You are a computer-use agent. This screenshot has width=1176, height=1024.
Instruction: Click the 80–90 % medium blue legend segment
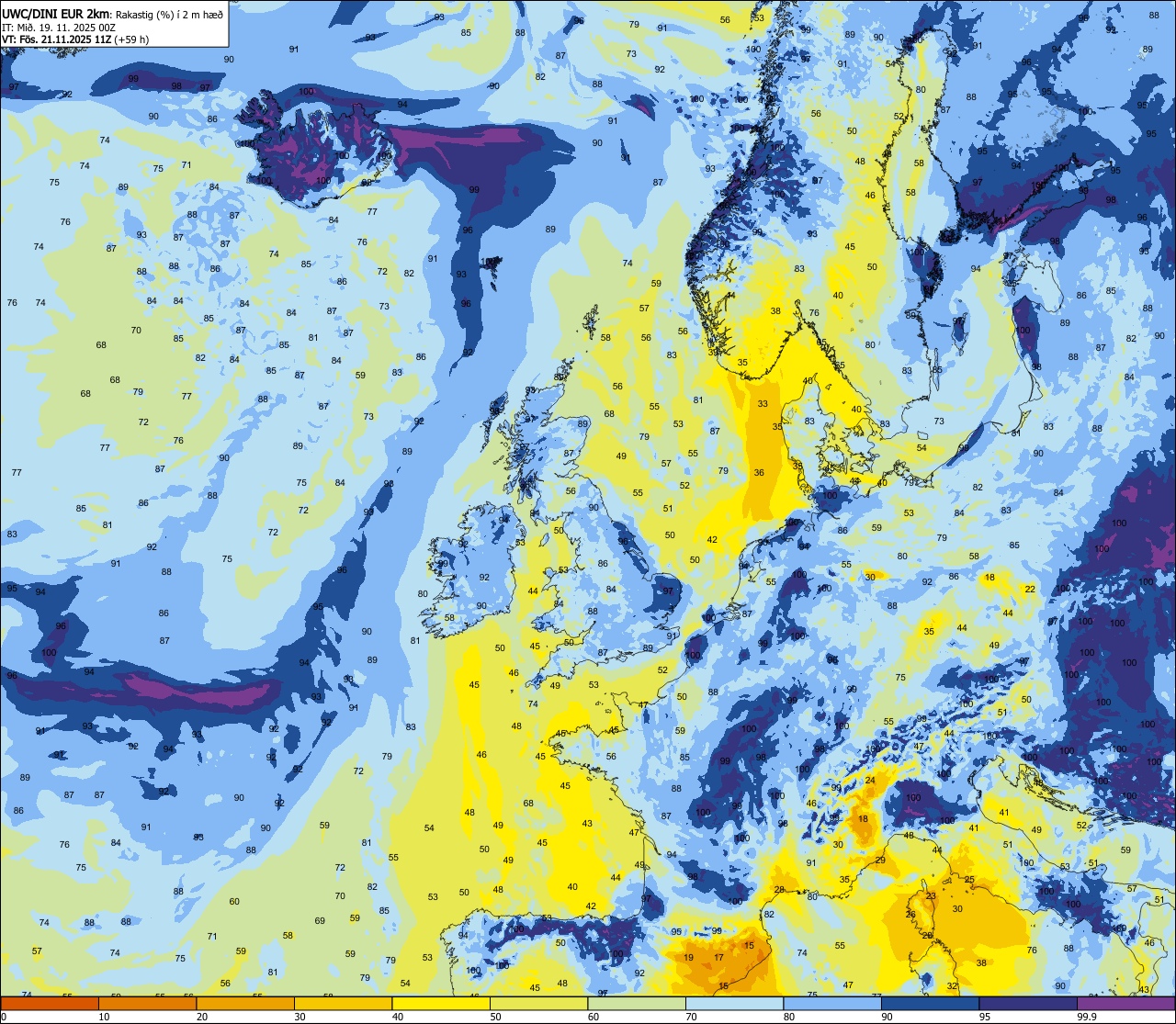(832, 1004)
